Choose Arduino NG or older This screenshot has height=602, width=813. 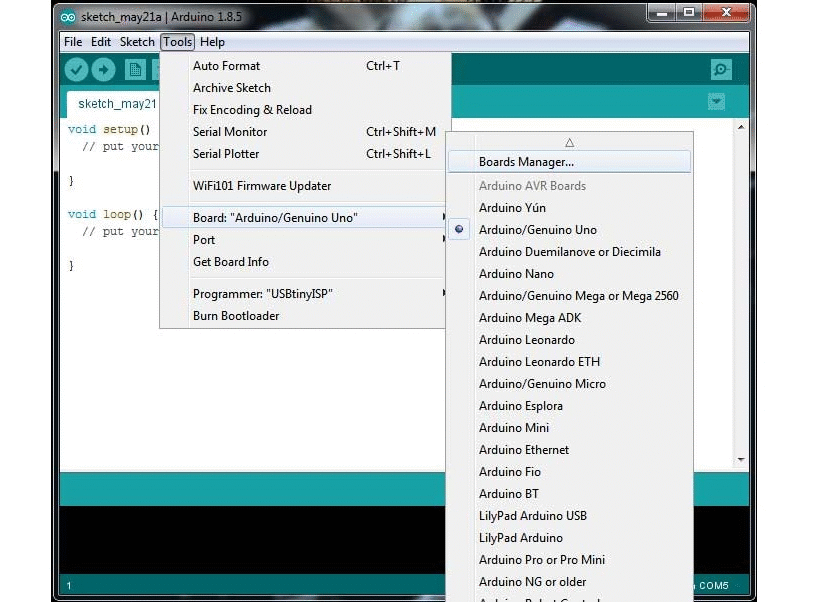[x=569, y=582]
